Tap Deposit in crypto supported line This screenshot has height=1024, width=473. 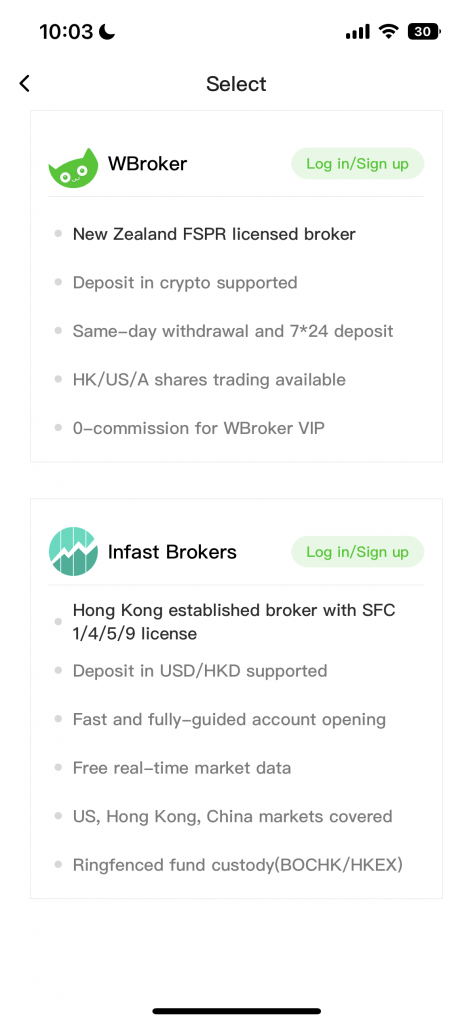coord(185,283)
